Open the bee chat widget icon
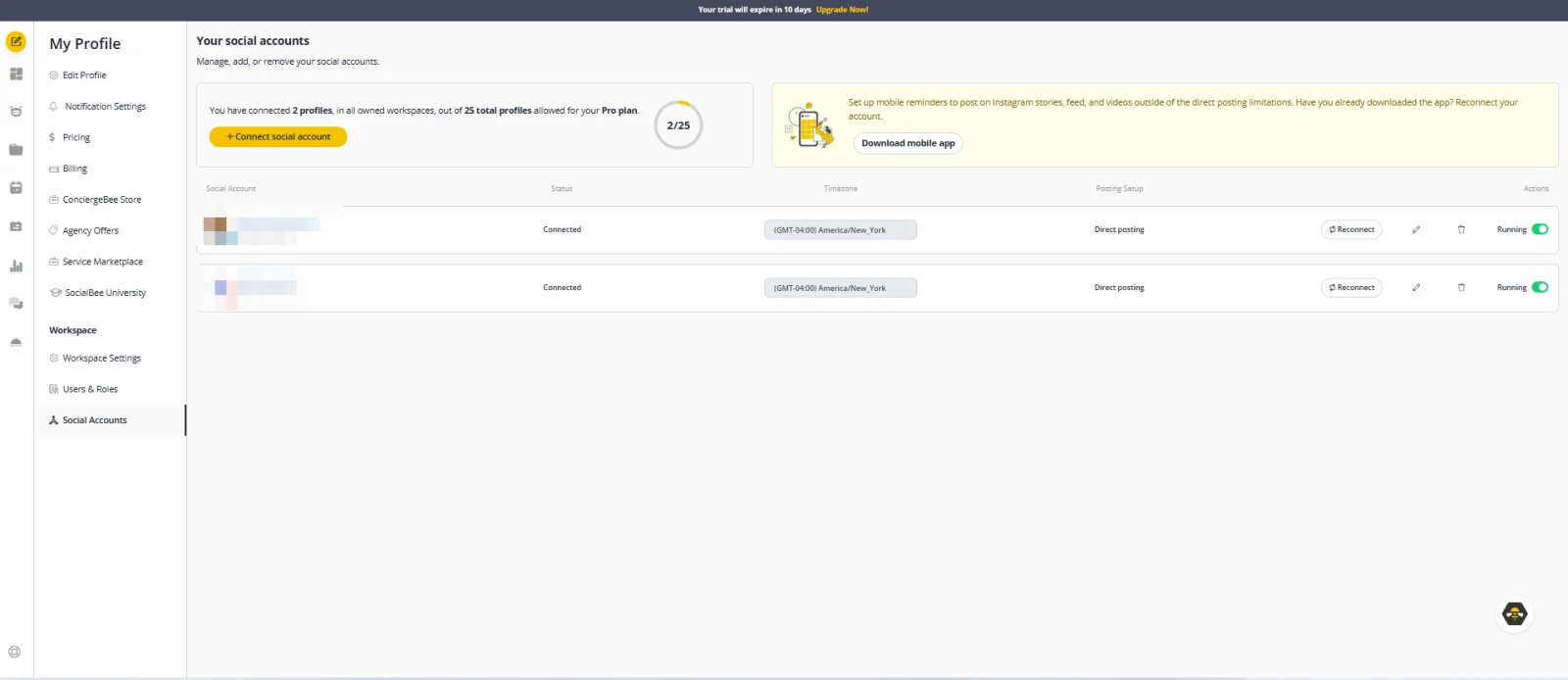 click(x=1515, y=614)
